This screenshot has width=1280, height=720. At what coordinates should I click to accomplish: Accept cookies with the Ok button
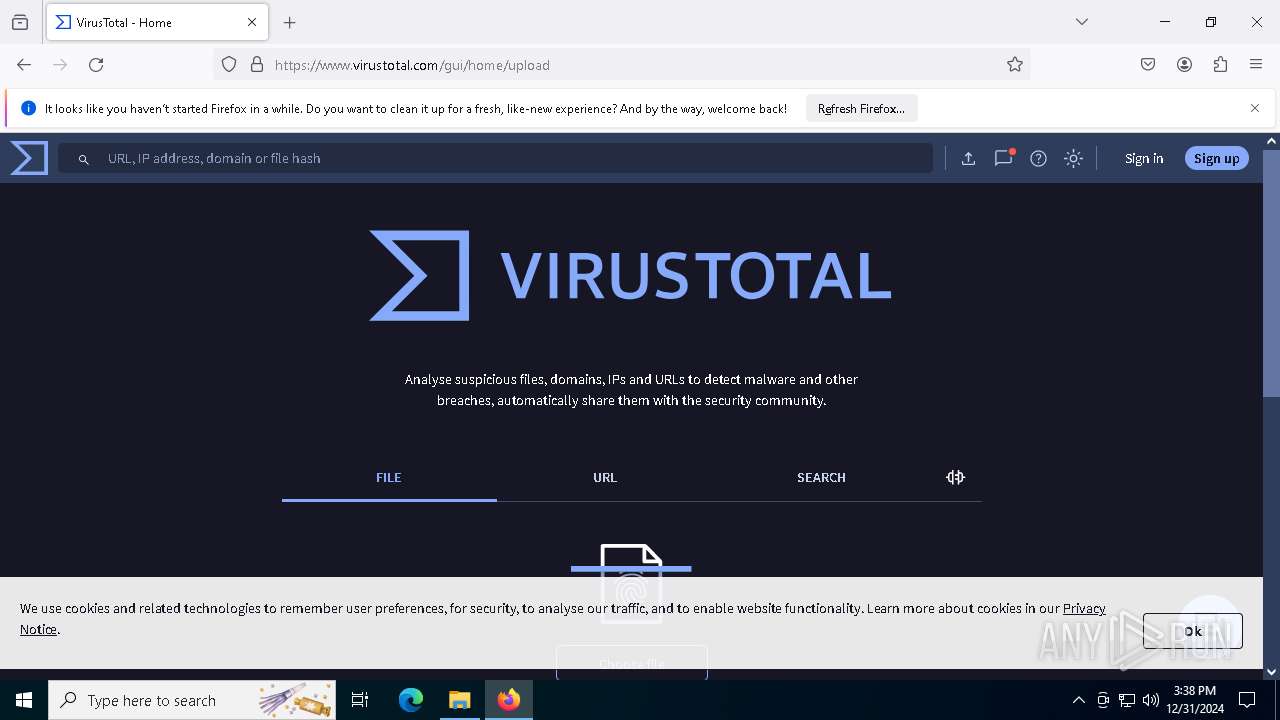point(1193,631)
